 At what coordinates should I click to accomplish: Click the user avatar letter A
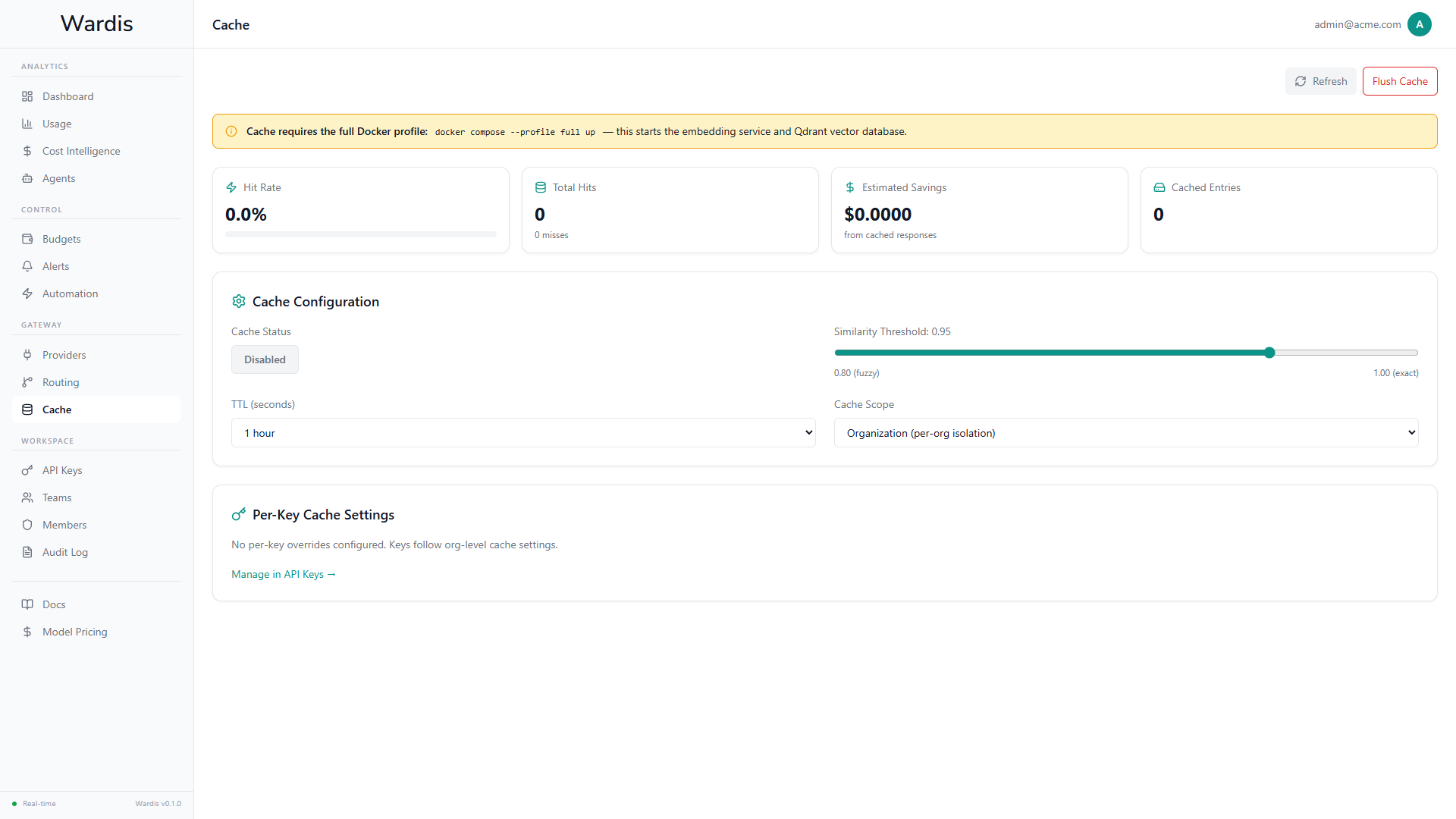click(x=1420, y=24)
